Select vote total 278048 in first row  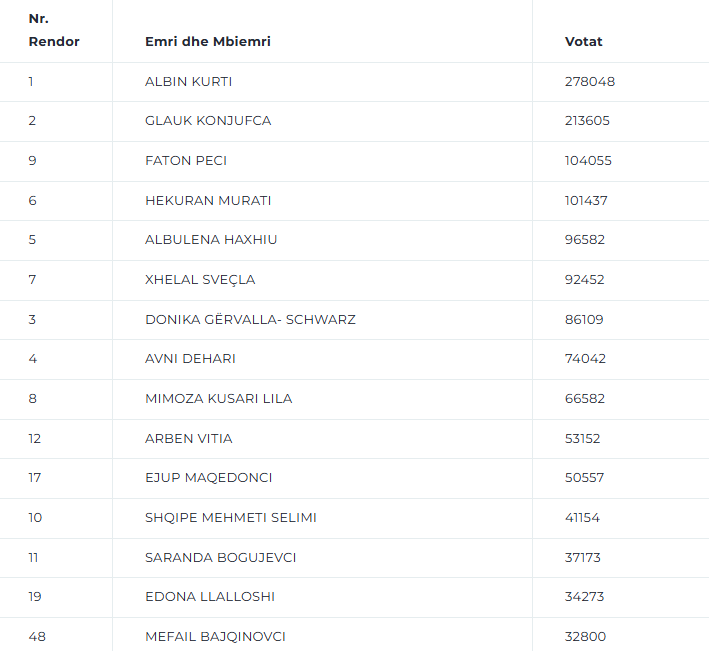590,81
